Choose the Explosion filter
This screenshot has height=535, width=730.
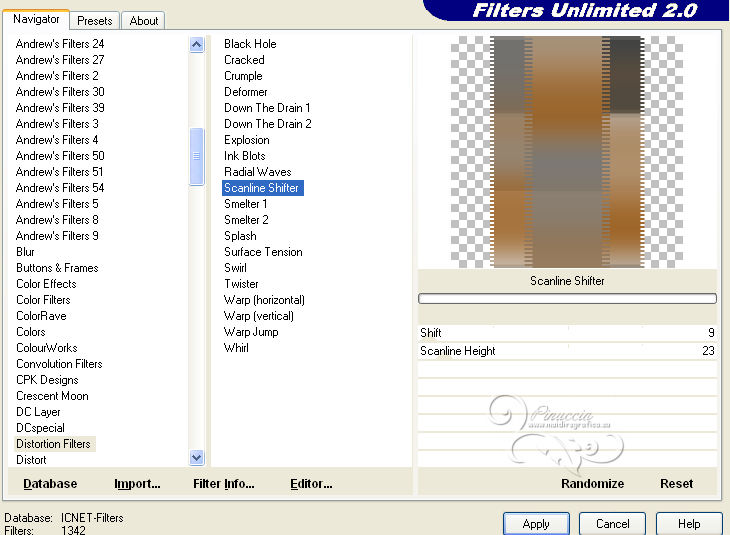click(246, 140)
